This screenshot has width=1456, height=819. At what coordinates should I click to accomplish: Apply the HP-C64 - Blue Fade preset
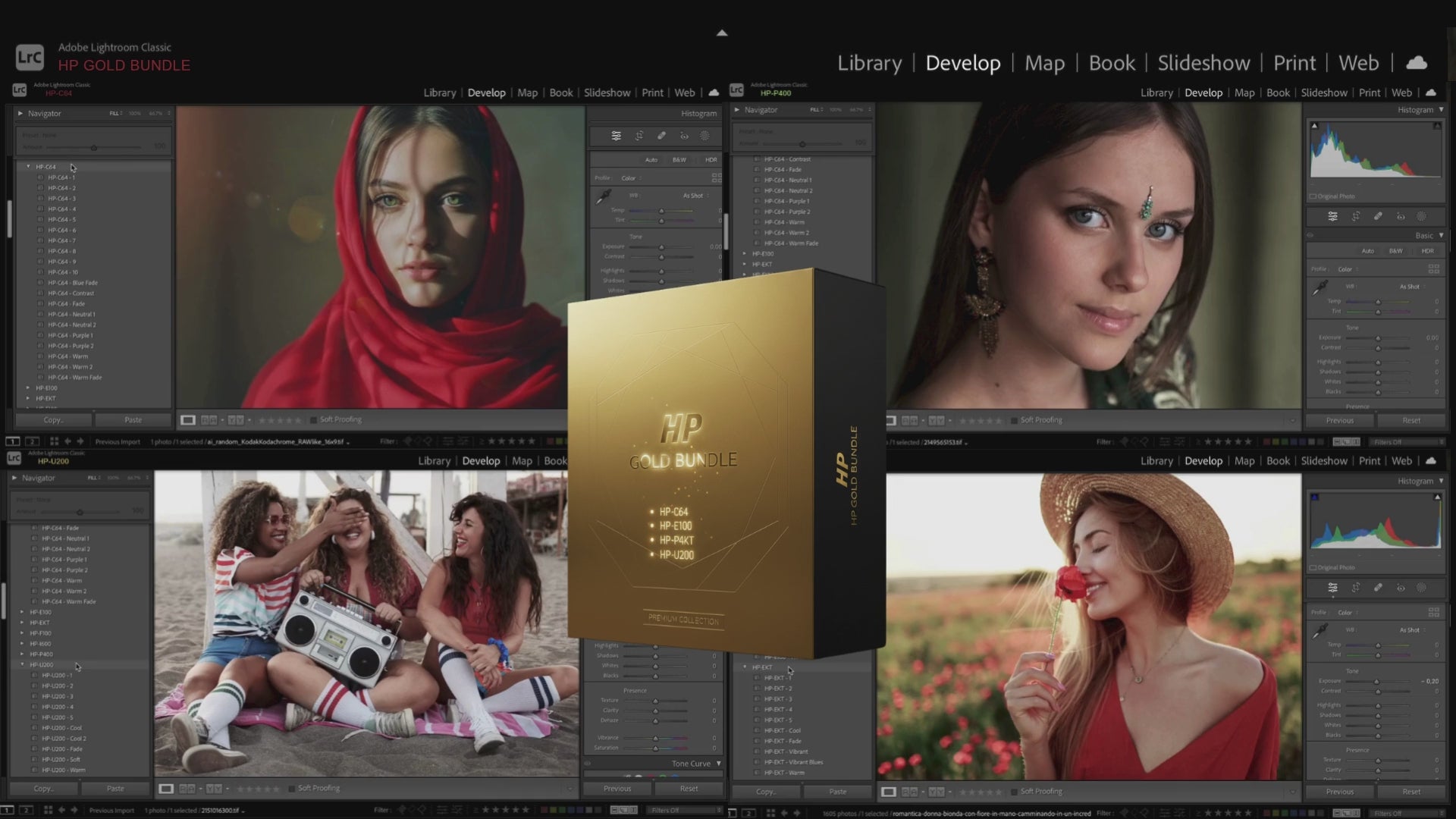pos(73,283)
